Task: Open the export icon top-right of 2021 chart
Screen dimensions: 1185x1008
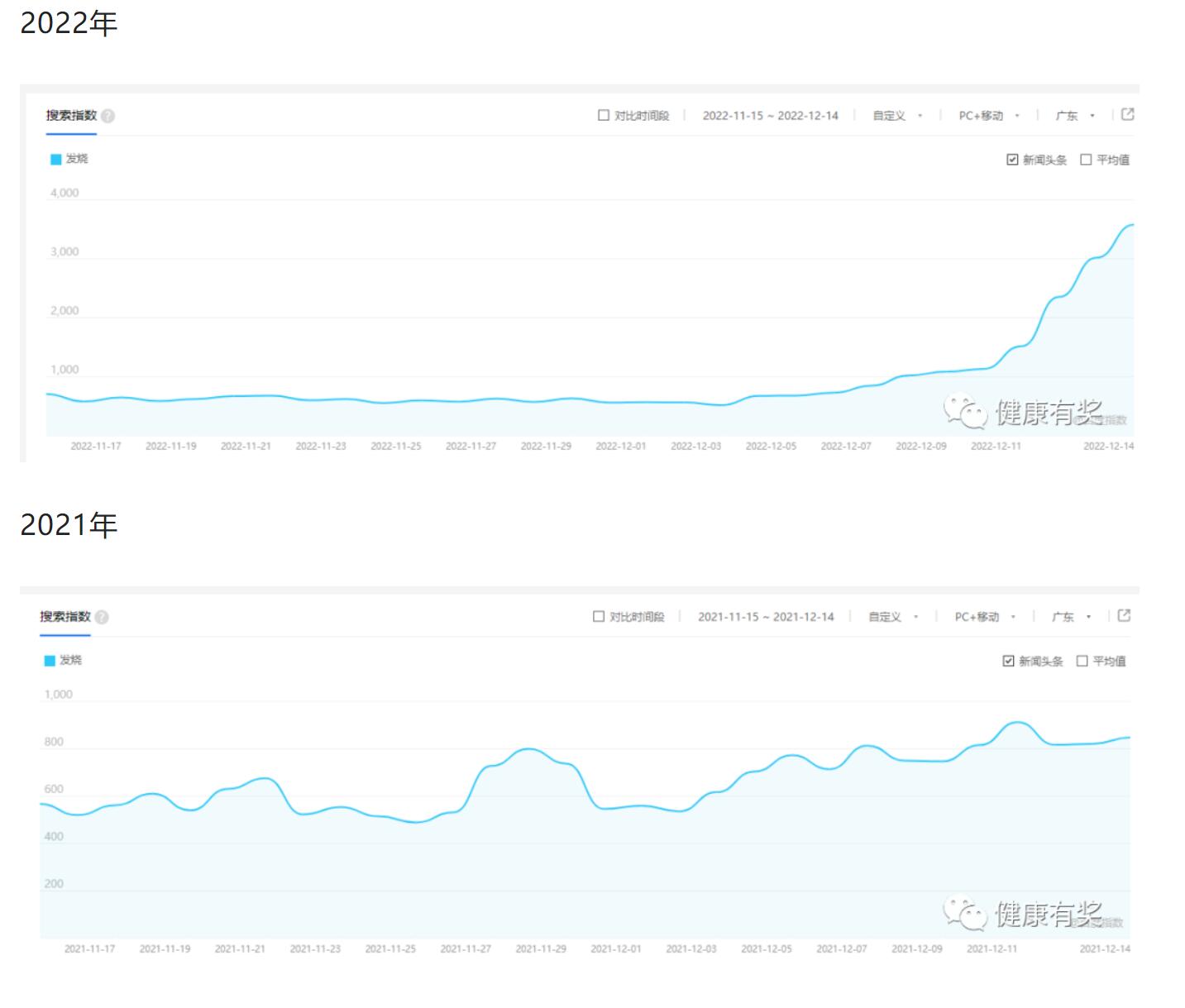Action: [1123, 616]
